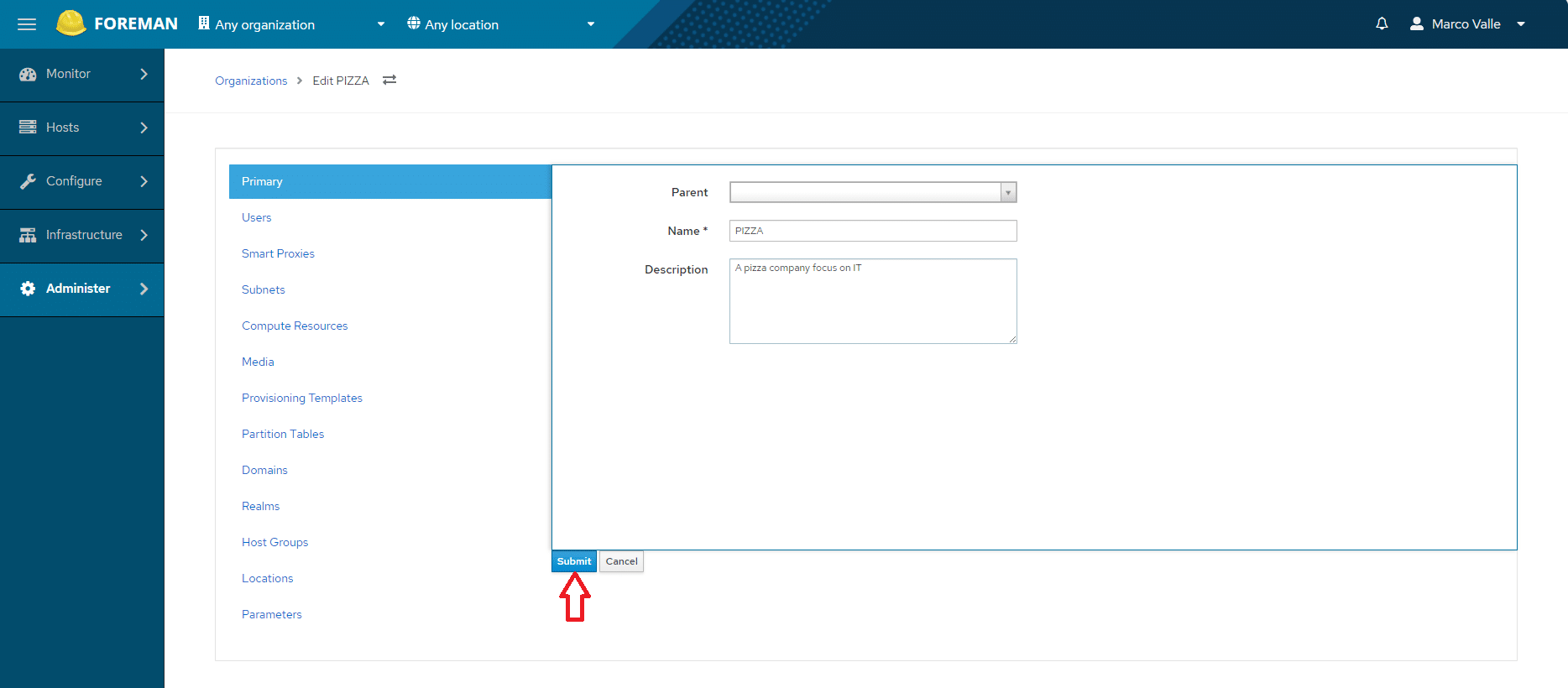Click the breadcrumb switcher arrows icon
Image resolution: width=1568 pixels, height=688 pixels.
[x=389, y=81]
